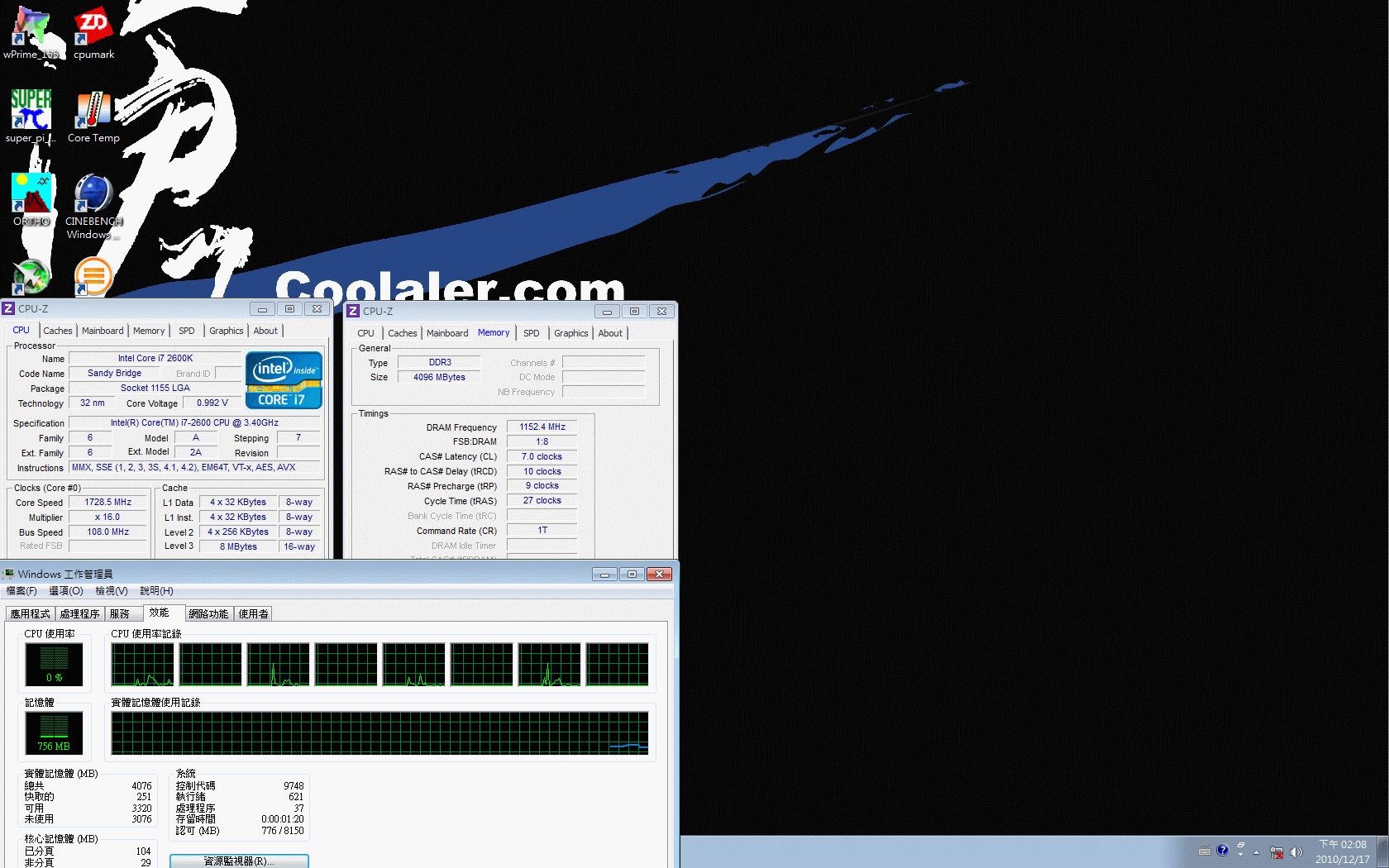
Task: Click the Task Manager title bar icon
Action: tap(8, 574)
